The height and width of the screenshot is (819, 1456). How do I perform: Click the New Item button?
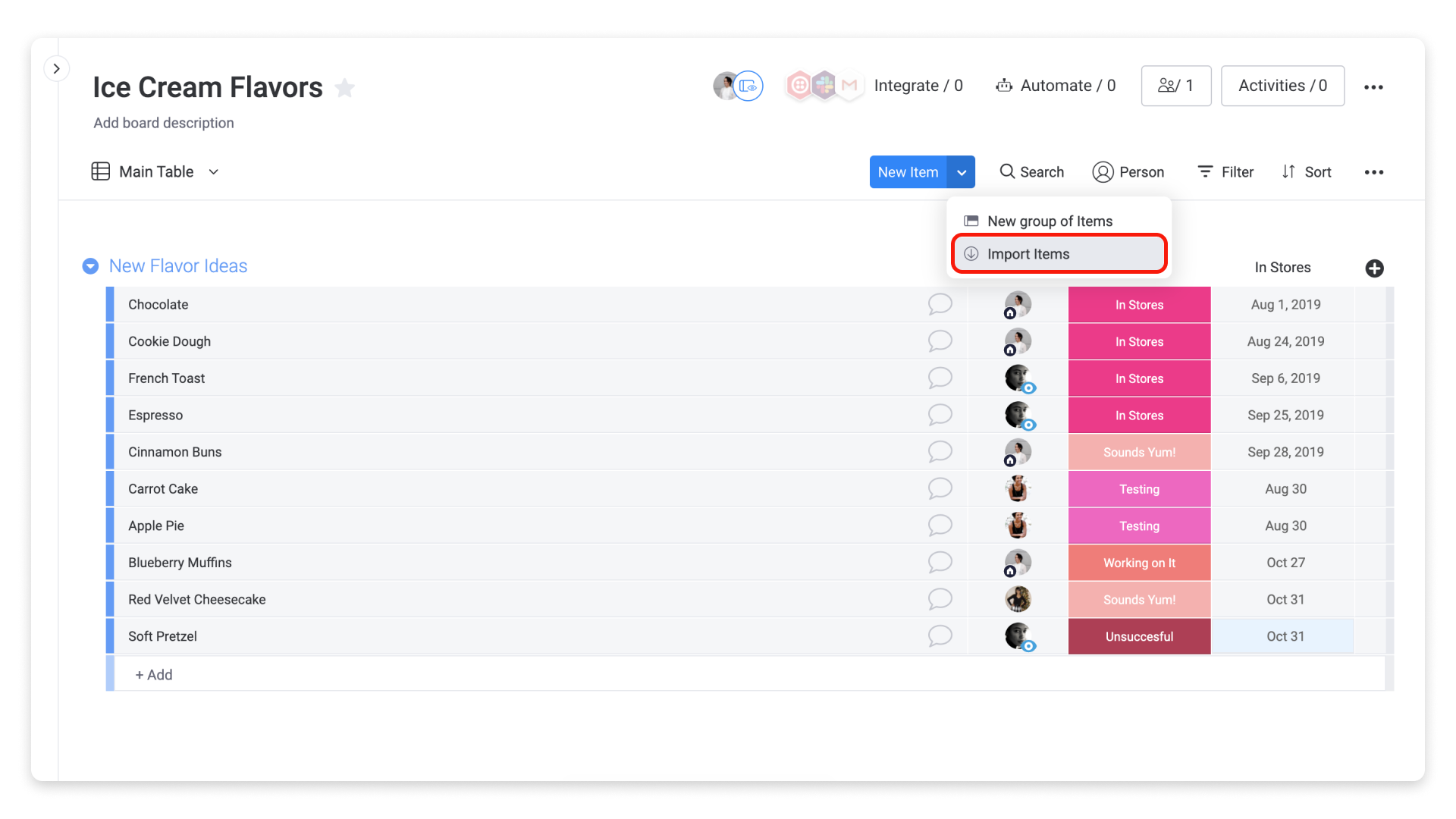tap(908, 172)
